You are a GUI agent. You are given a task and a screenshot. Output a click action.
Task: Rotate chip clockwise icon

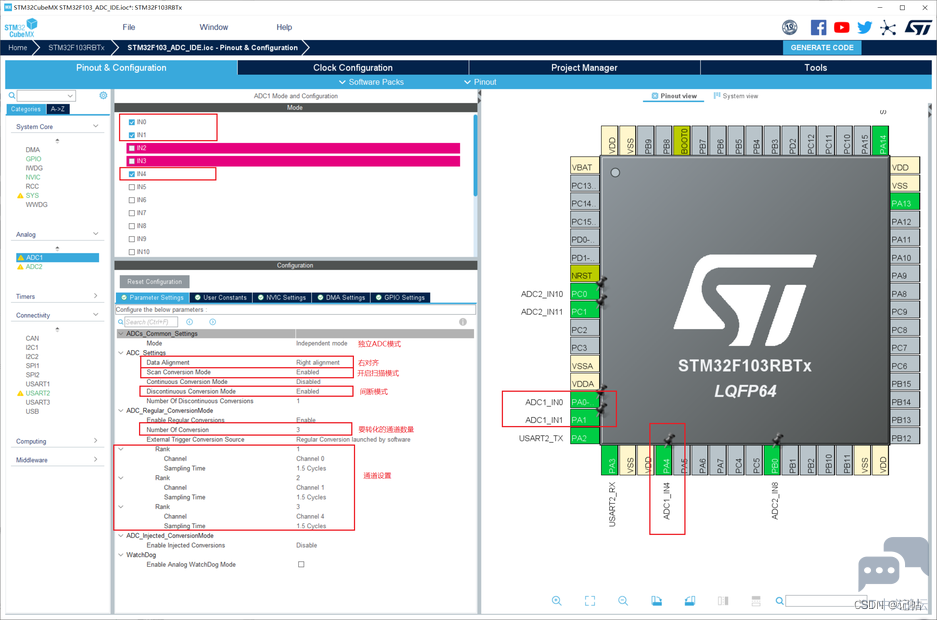pyautogui.click(x=656, y=601)
